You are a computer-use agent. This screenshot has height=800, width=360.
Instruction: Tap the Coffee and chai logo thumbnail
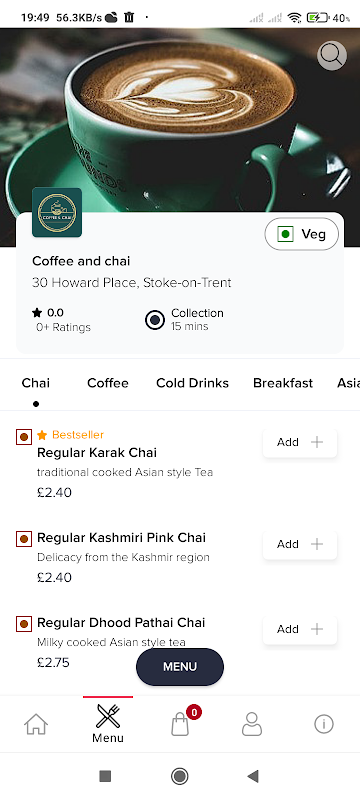point(57,212)
